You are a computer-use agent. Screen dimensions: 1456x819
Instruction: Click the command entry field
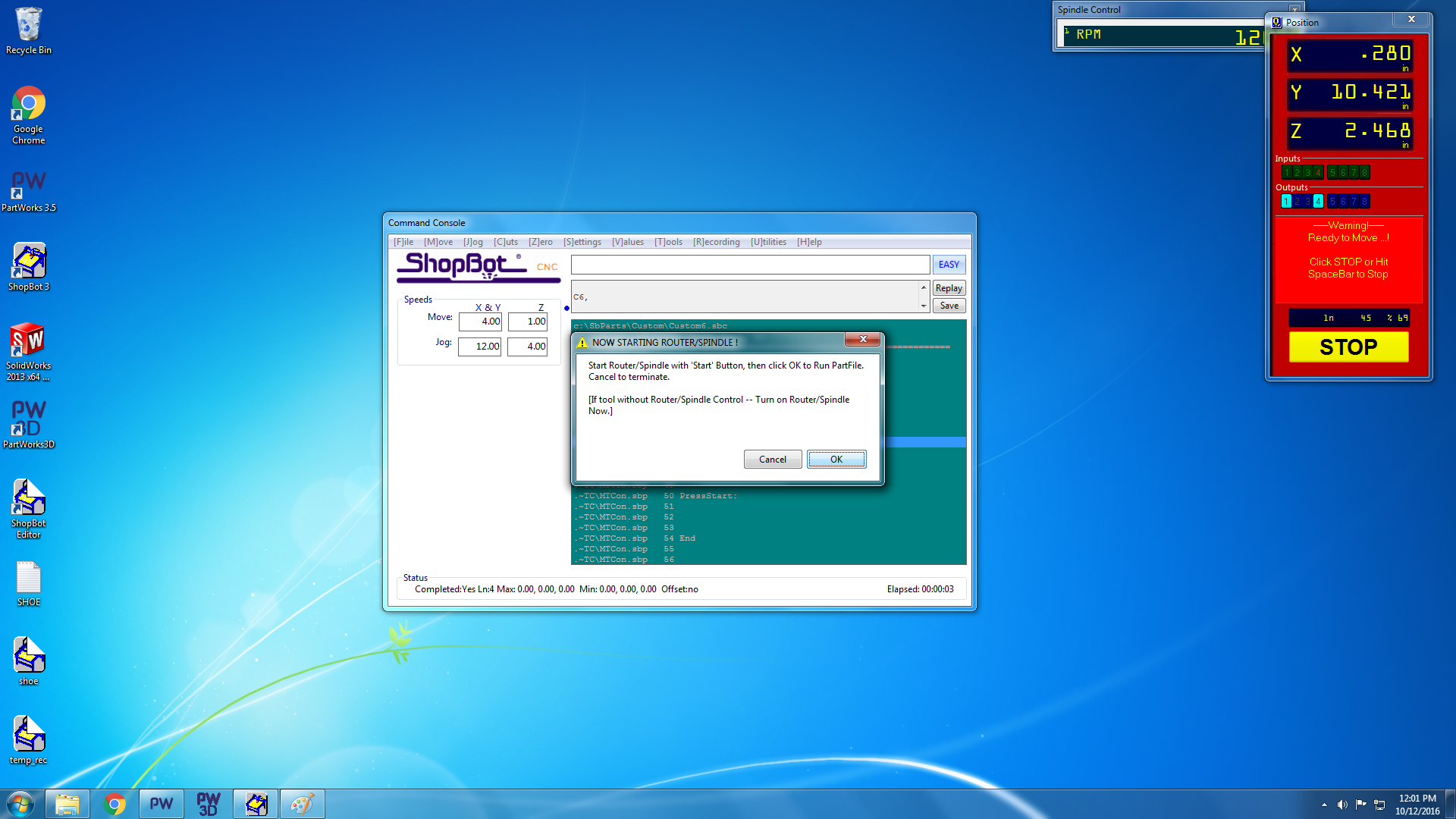[x=750, y=265]
